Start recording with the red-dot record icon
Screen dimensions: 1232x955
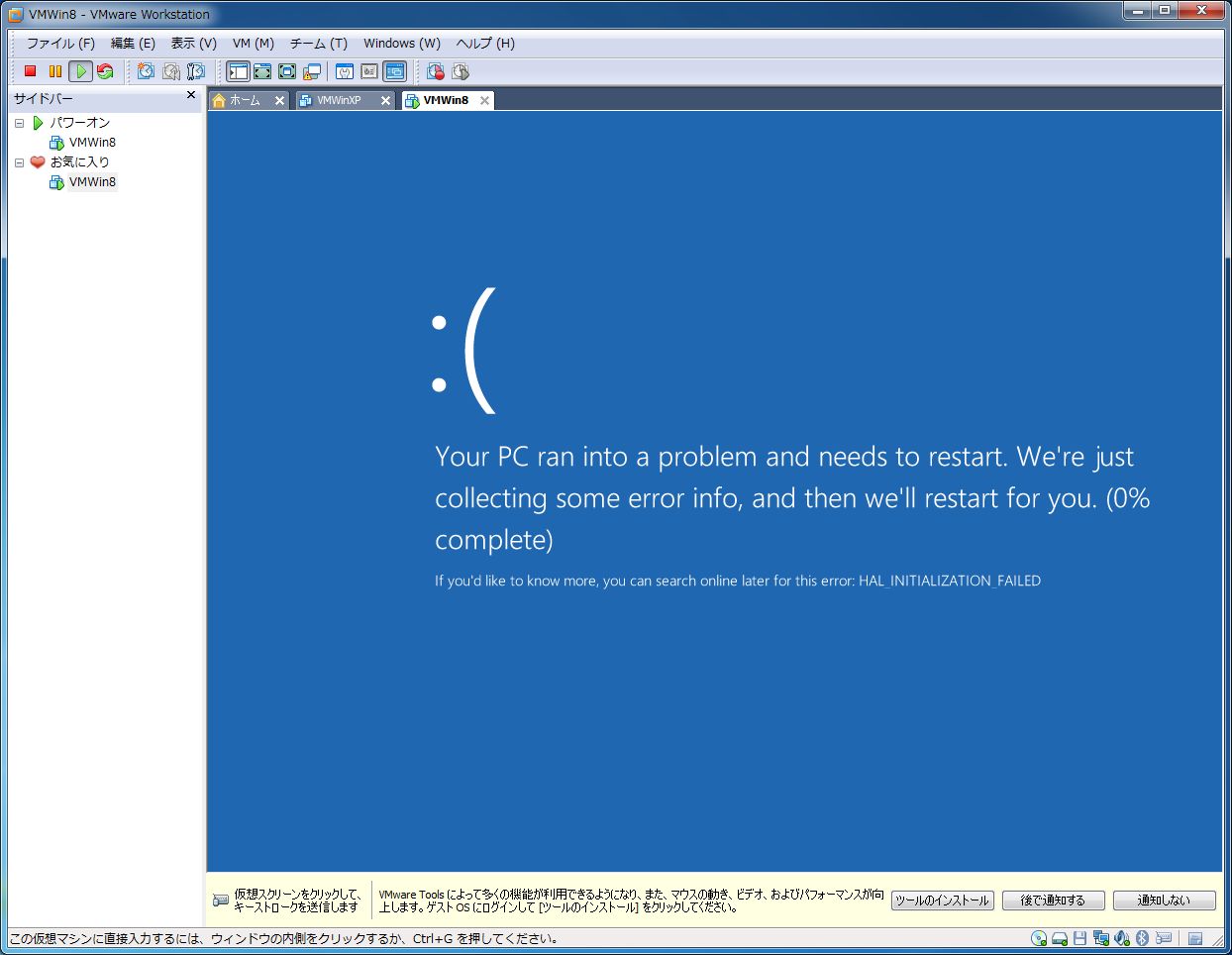[x=436, y=71]
